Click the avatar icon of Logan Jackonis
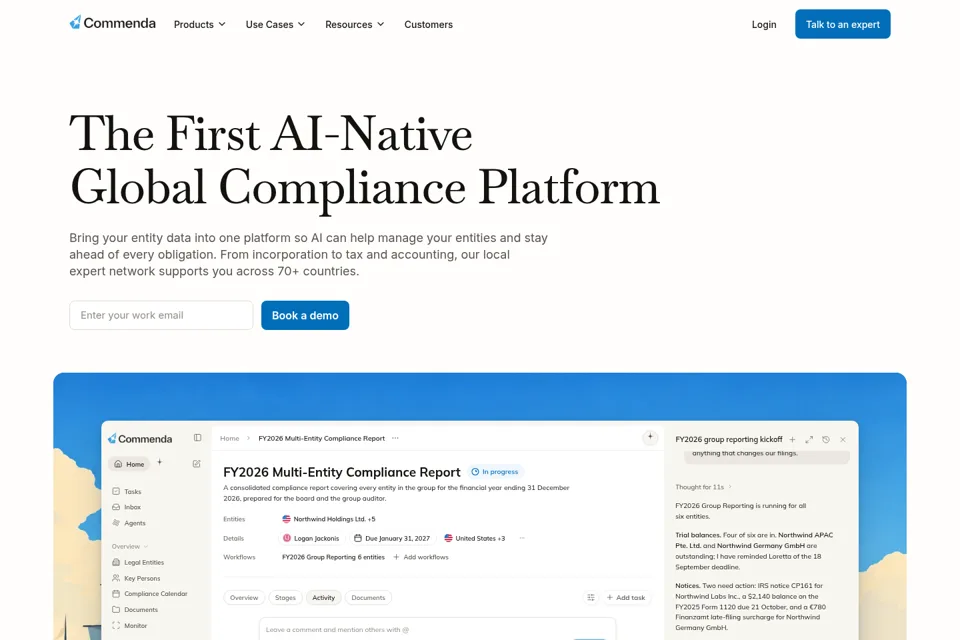960x640 pixels. pos(287,538)
